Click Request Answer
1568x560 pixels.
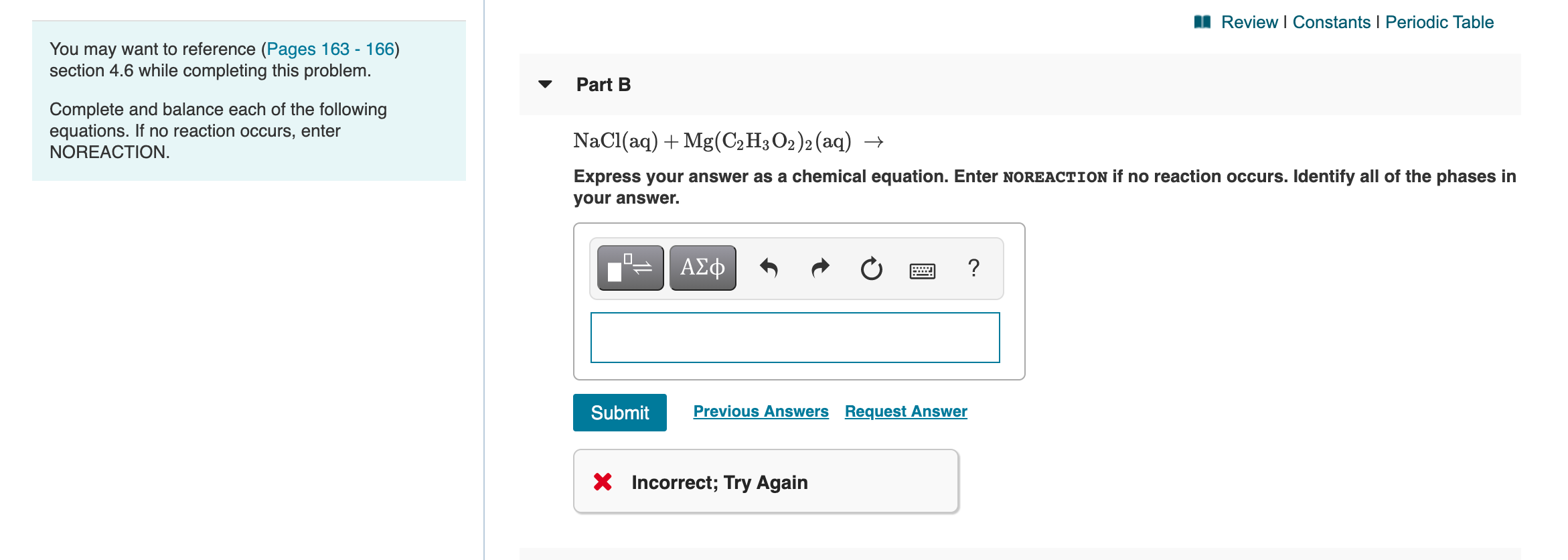click(905, 411)
